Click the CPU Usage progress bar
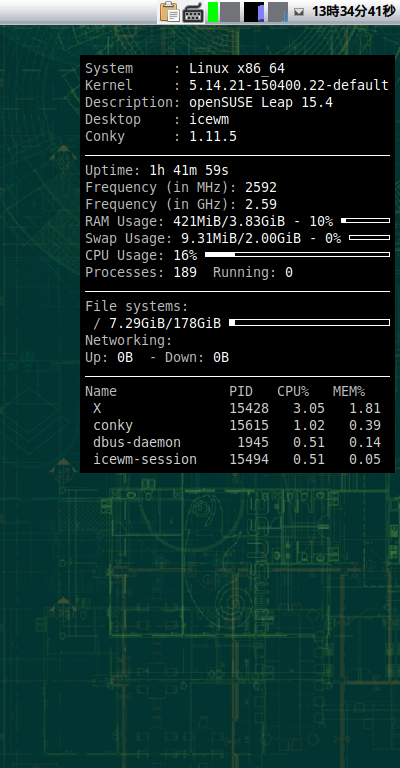This screenshot has width=400, height=768. tap(297, 255)
